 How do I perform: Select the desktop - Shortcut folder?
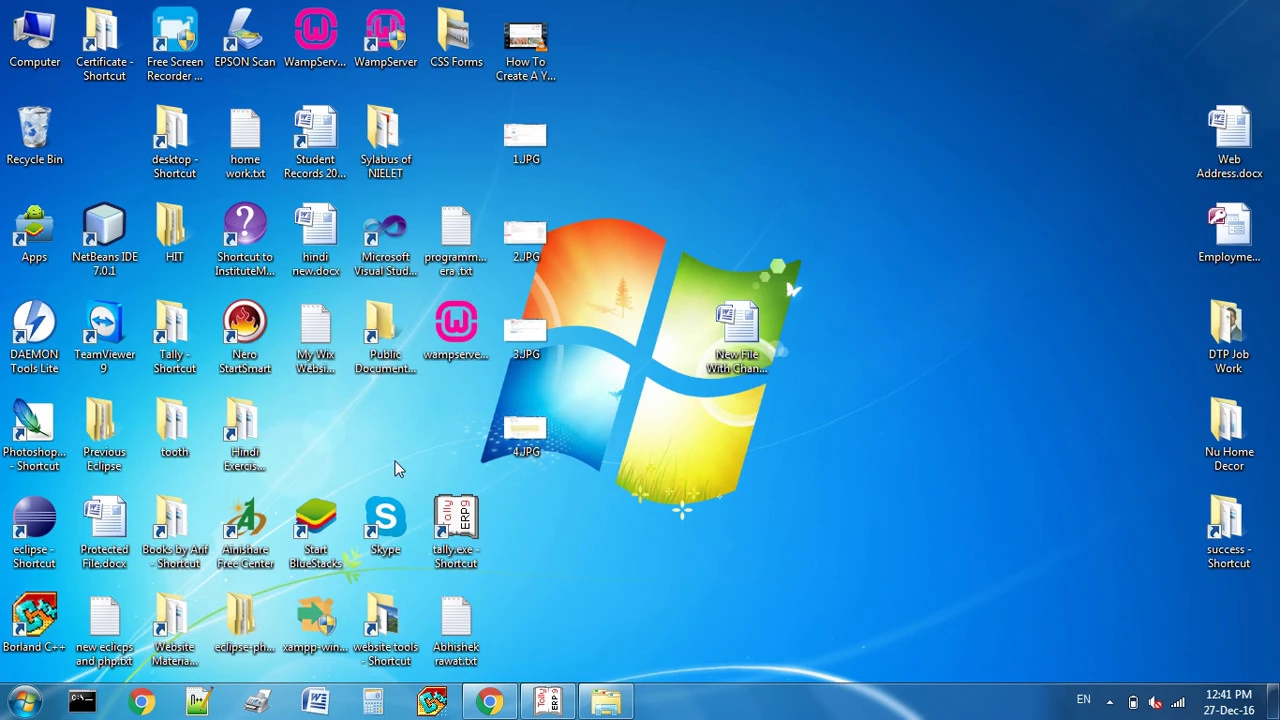click(x=175, y=143)
